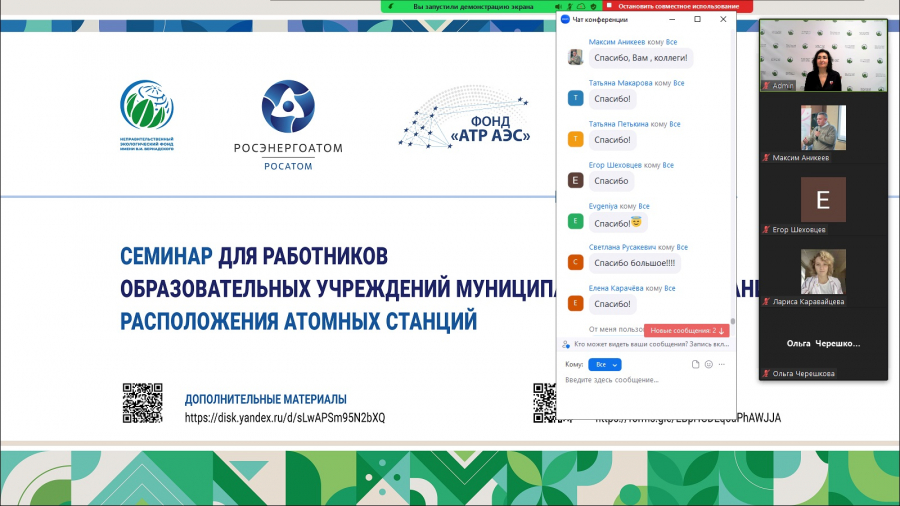Open the emoji picker in chat
This screenshot has height=506, width=900.
pos(709,364)
